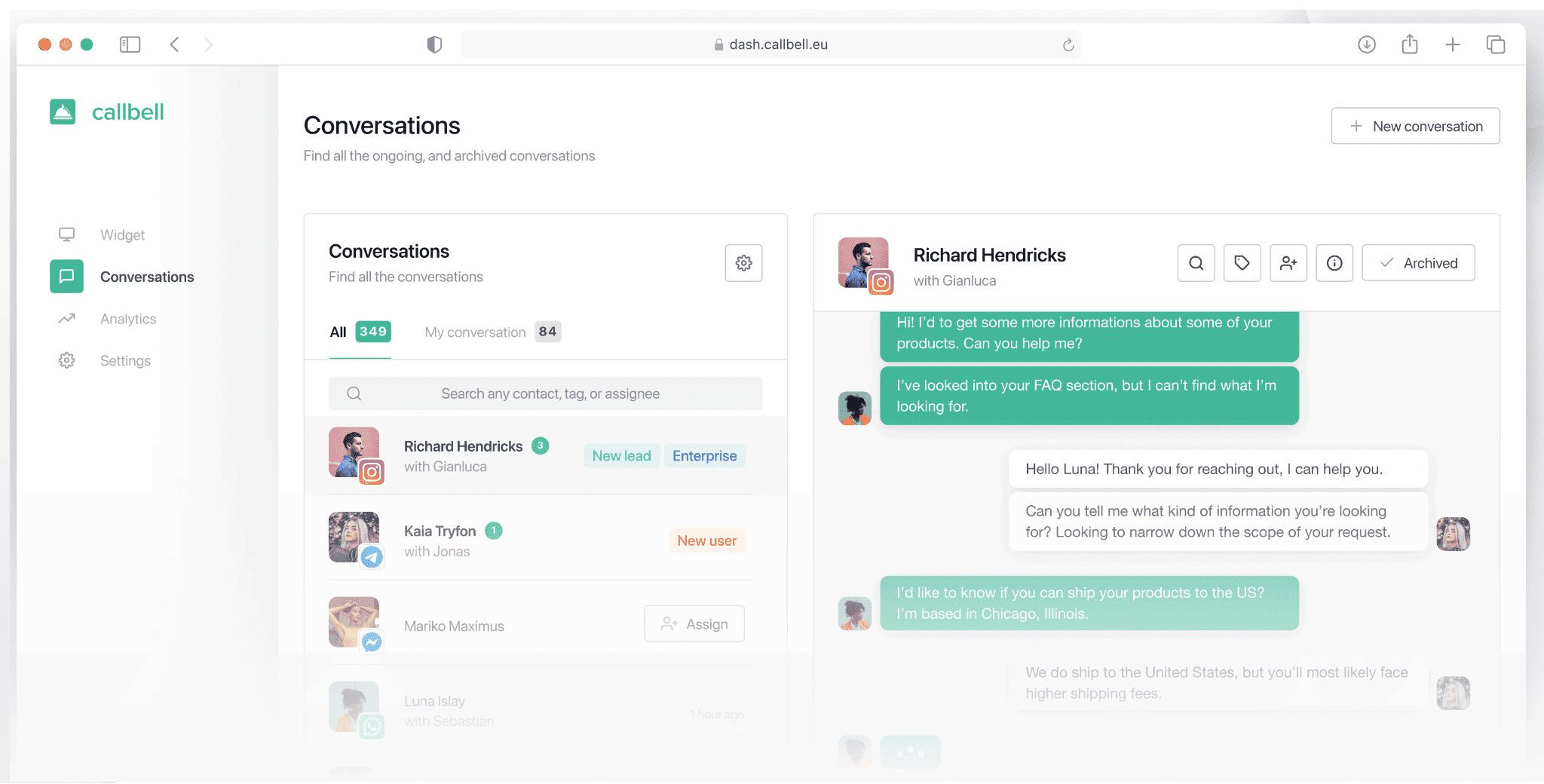Click the Settings gear in sidebar
The height and width of the screenshot is (784, 1544).
67,360
